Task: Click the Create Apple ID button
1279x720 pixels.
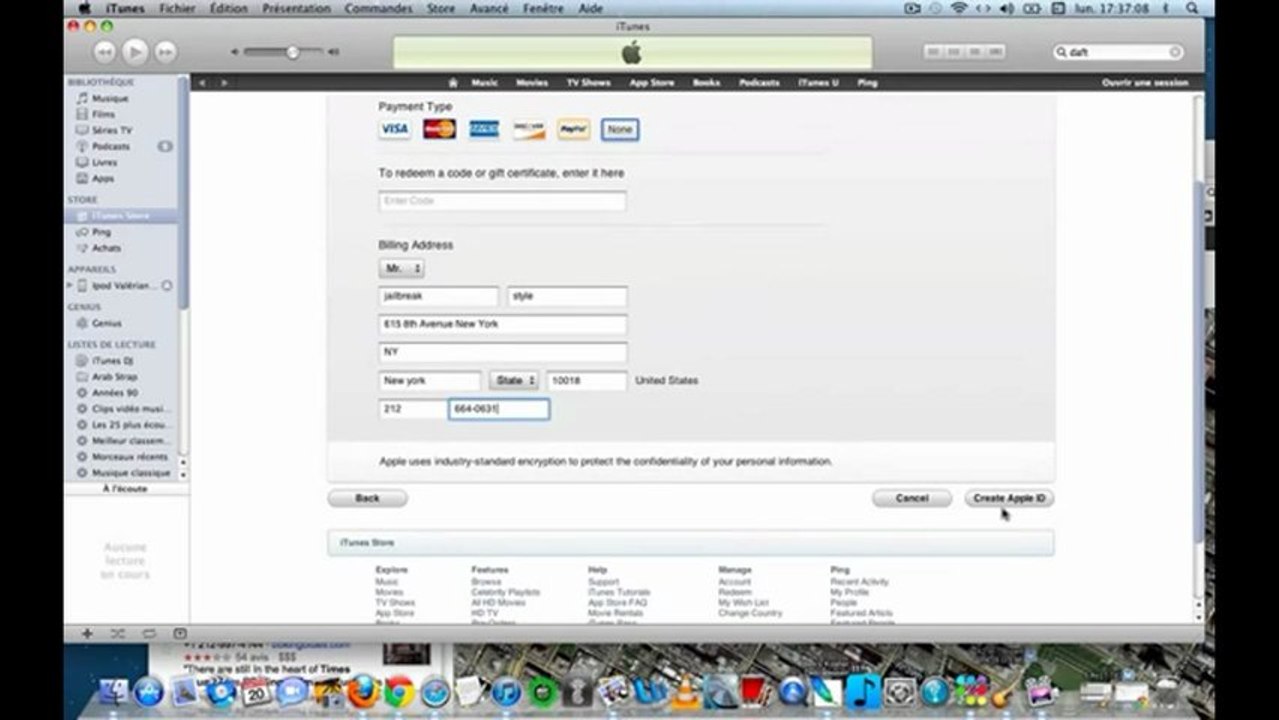Action: (1009, 498)
